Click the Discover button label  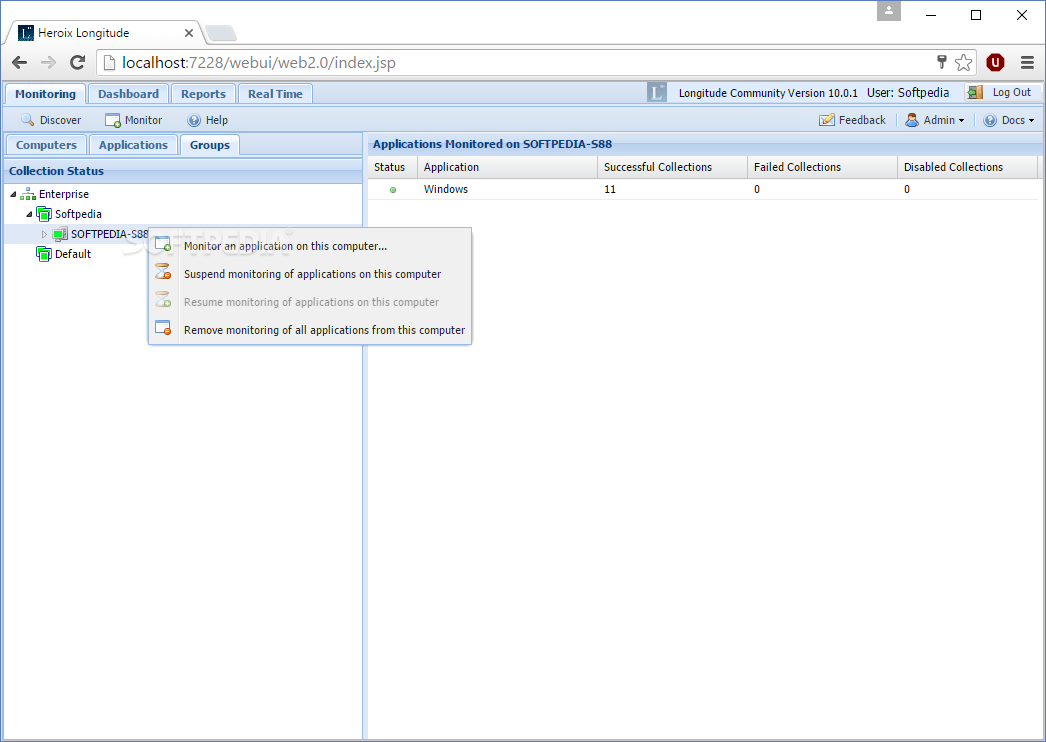(60, 120)
